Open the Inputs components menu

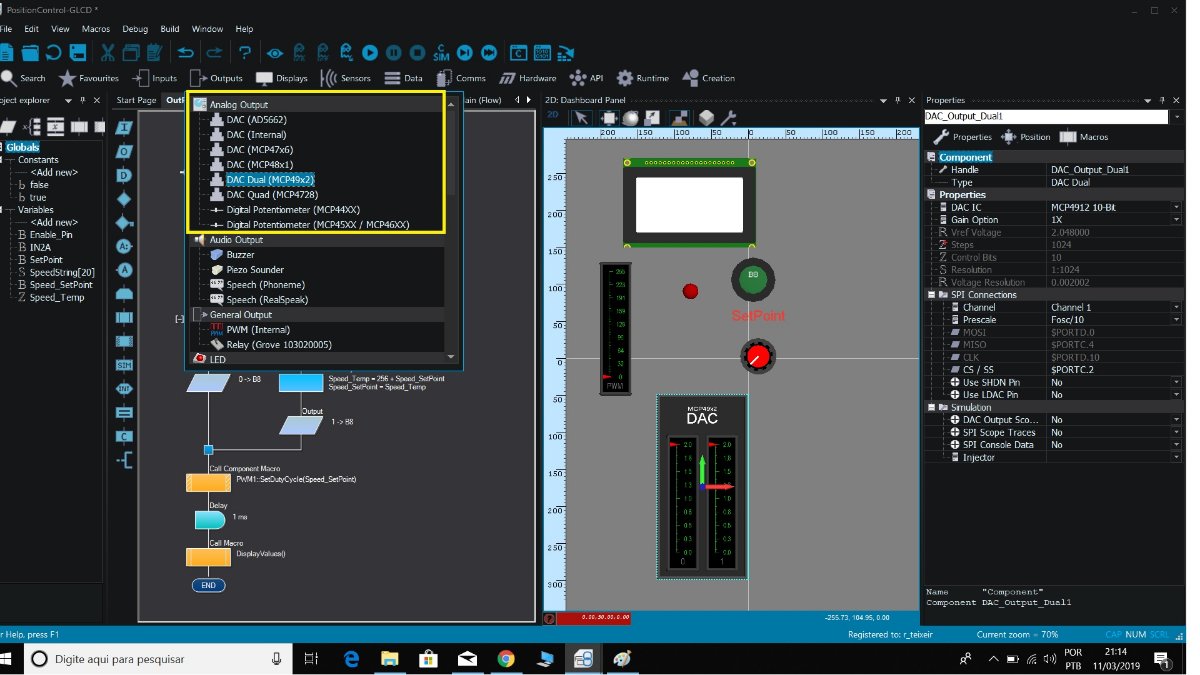[x=154, y=78]
